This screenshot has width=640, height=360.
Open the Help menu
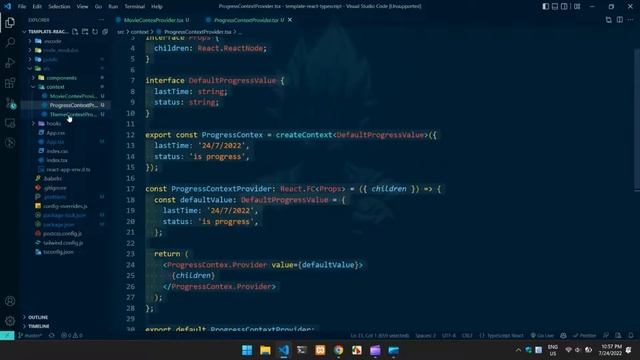tap(157, 7)
